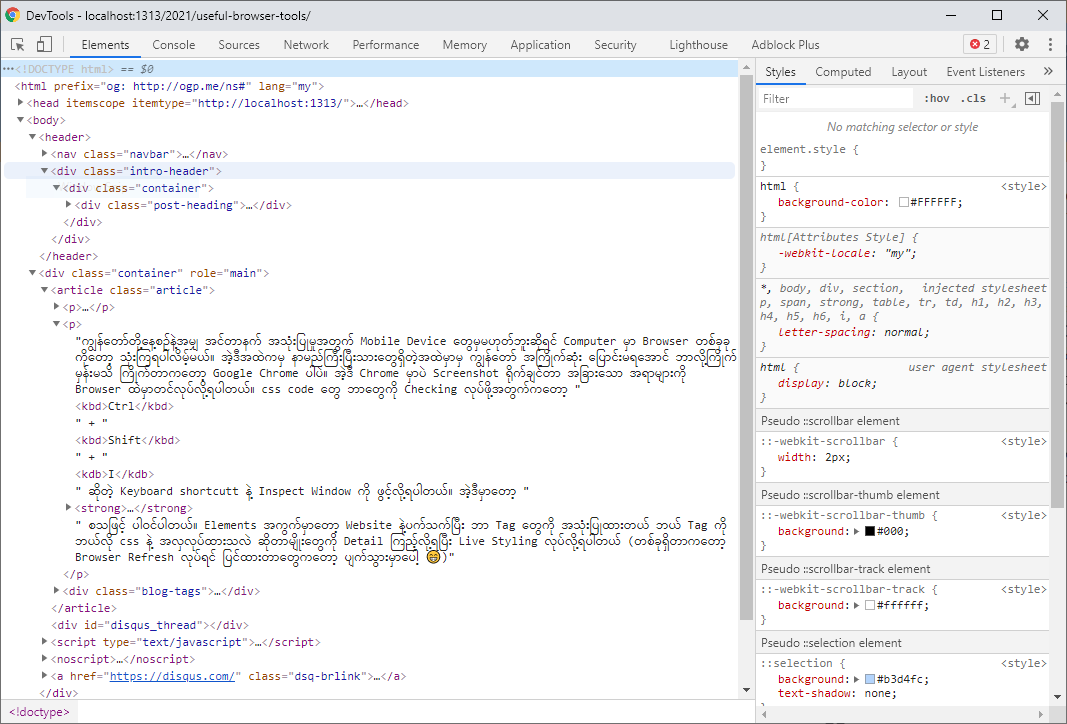
Task: Click the https://disqus.com/ href link
Action: pos(171,676)
